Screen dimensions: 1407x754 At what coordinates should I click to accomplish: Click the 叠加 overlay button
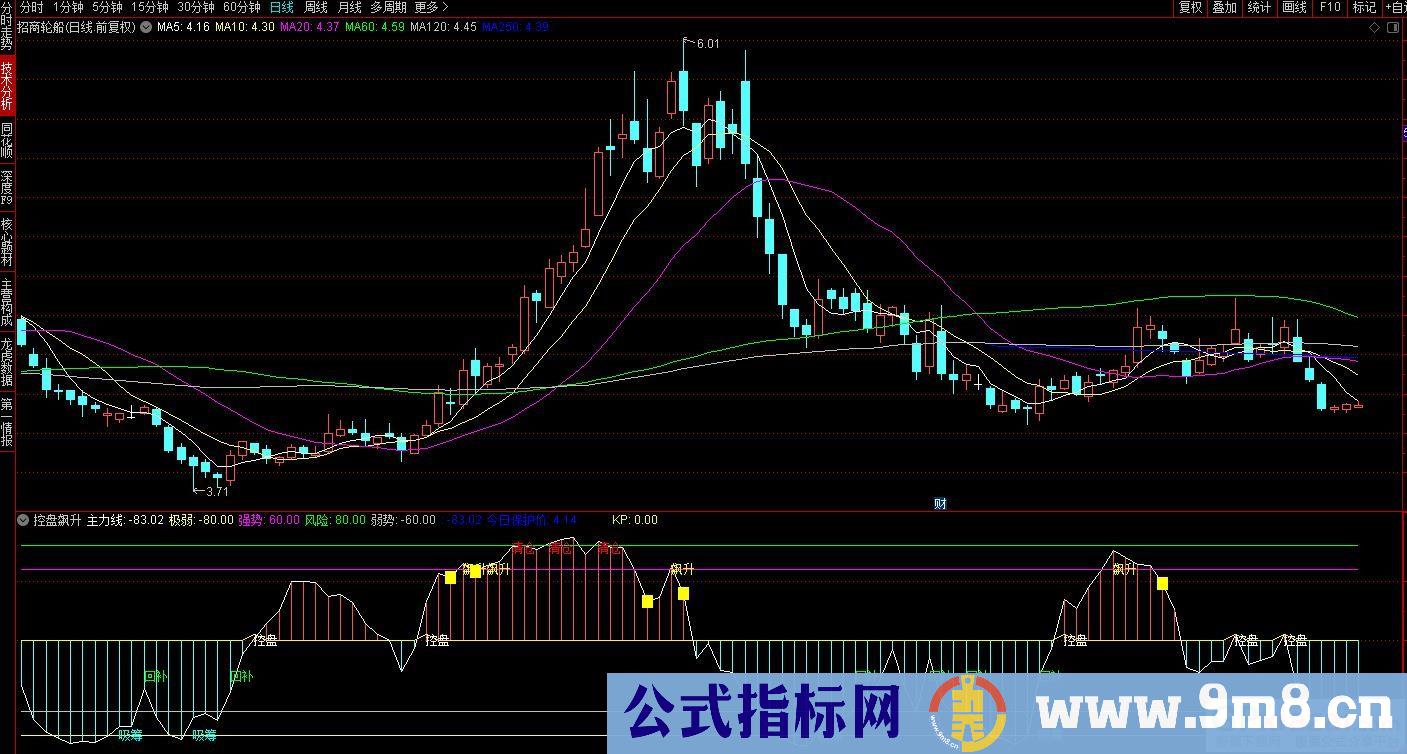[1224, 7]
